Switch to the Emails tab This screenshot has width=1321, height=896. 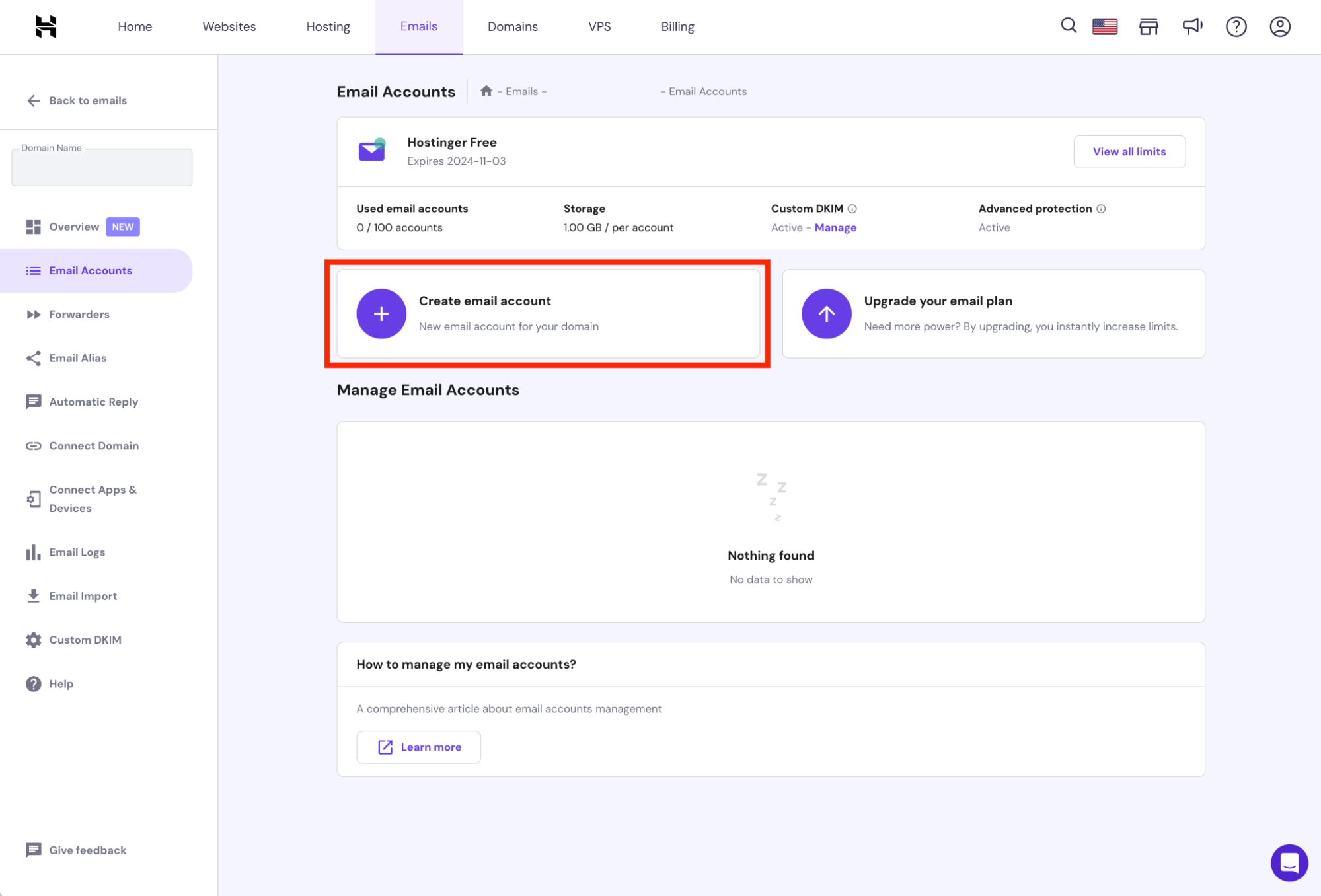pyautogui.click(x=418, y=26)
